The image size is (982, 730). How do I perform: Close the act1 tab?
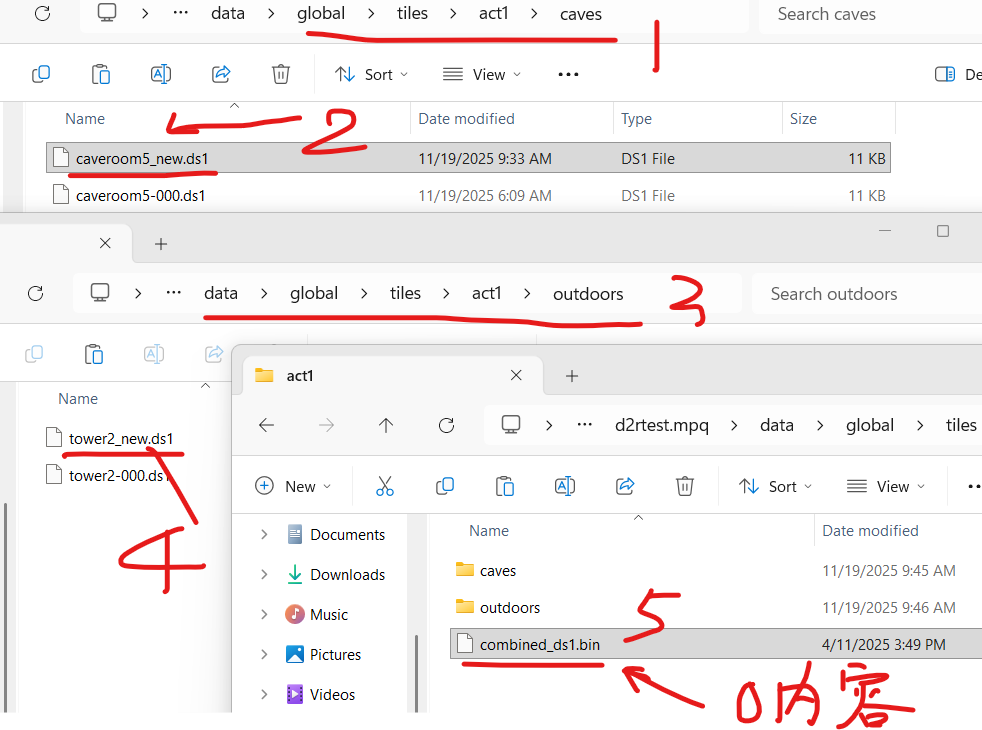[516, 375]
